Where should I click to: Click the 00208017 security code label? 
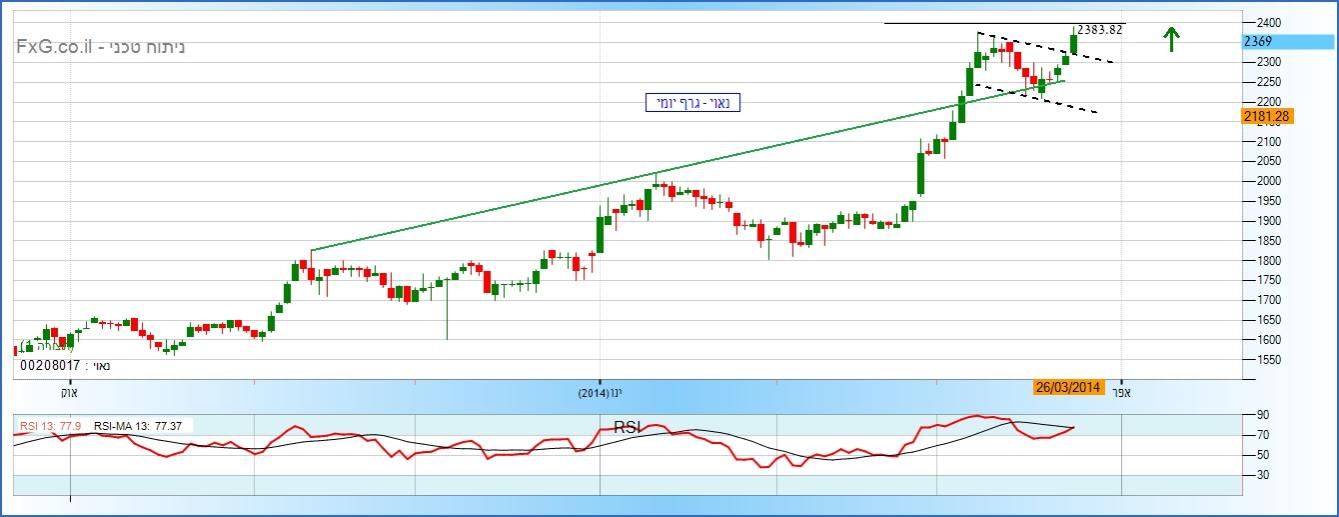pos(65,366)
